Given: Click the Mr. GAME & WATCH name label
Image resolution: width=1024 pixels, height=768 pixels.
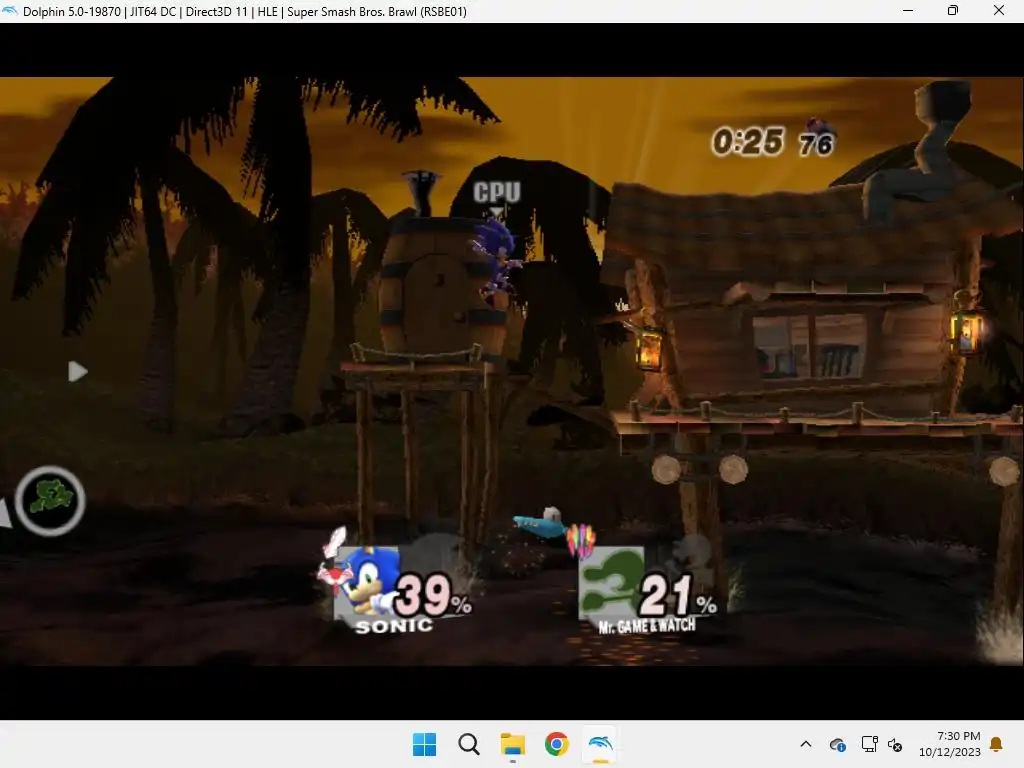Looking at the screenshot, I should (x=647, y=626).
